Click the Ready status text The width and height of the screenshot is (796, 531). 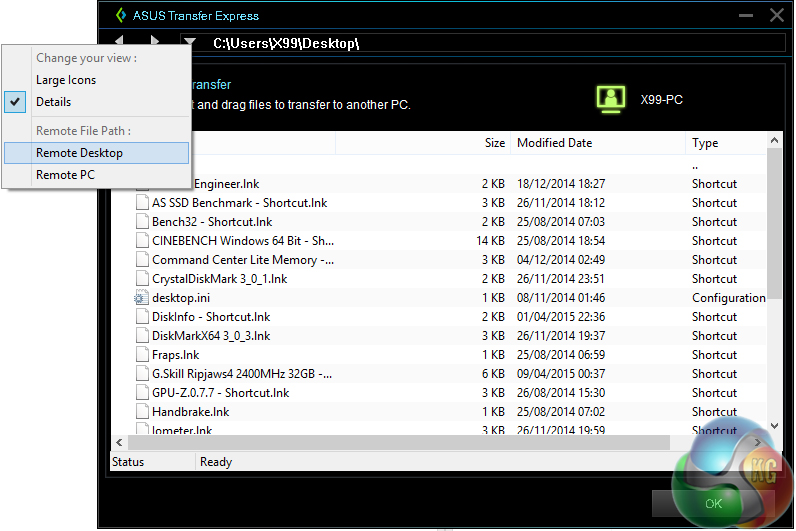(x=216, y=462)
